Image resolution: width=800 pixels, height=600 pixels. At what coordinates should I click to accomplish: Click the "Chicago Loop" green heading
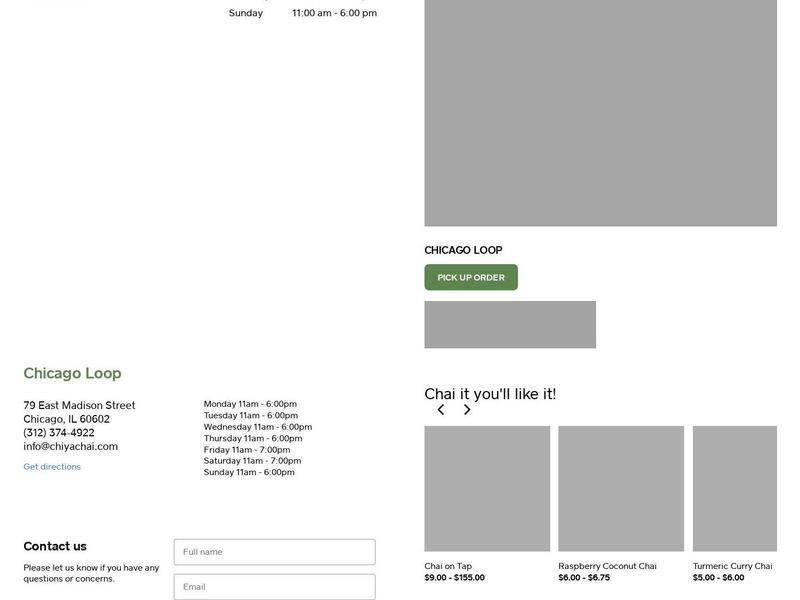pos(72,372)
